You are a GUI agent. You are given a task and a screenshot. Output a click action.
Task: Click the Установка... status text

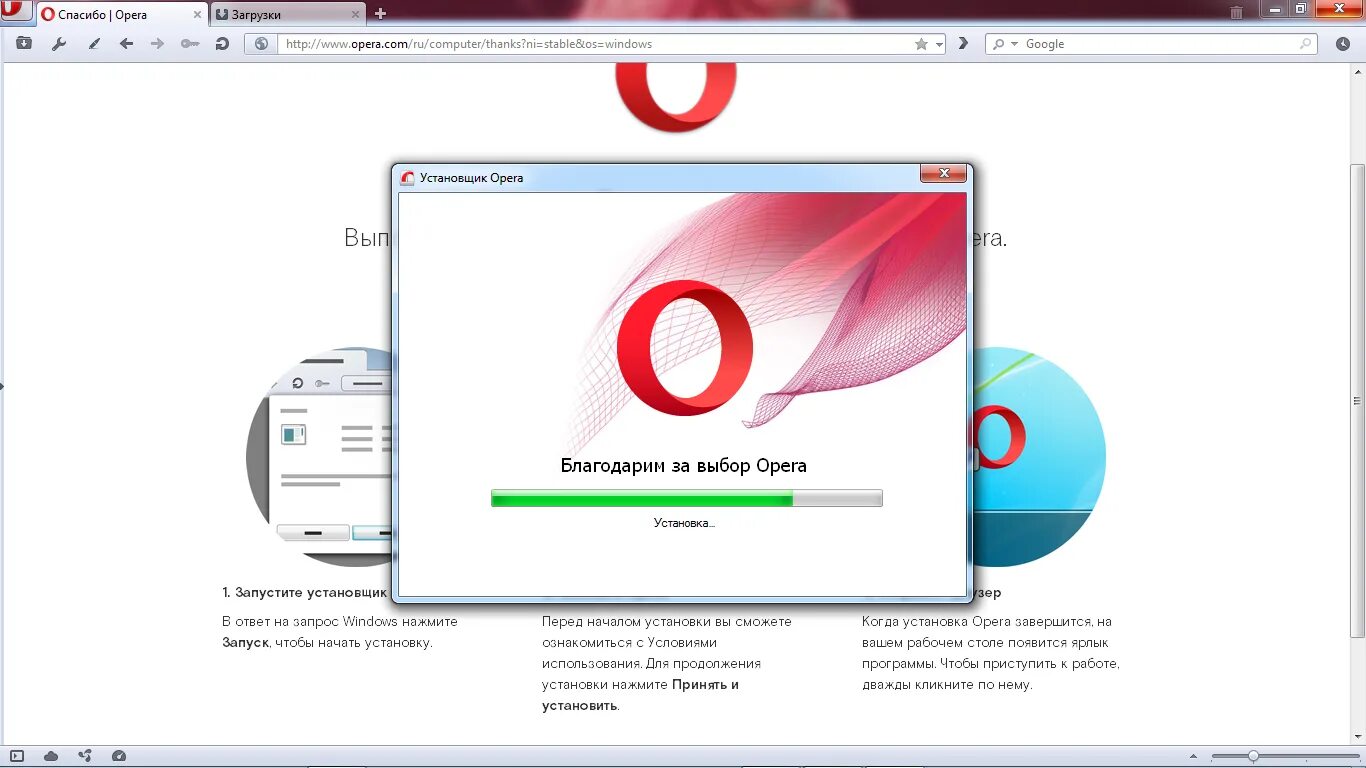(685, 523)
